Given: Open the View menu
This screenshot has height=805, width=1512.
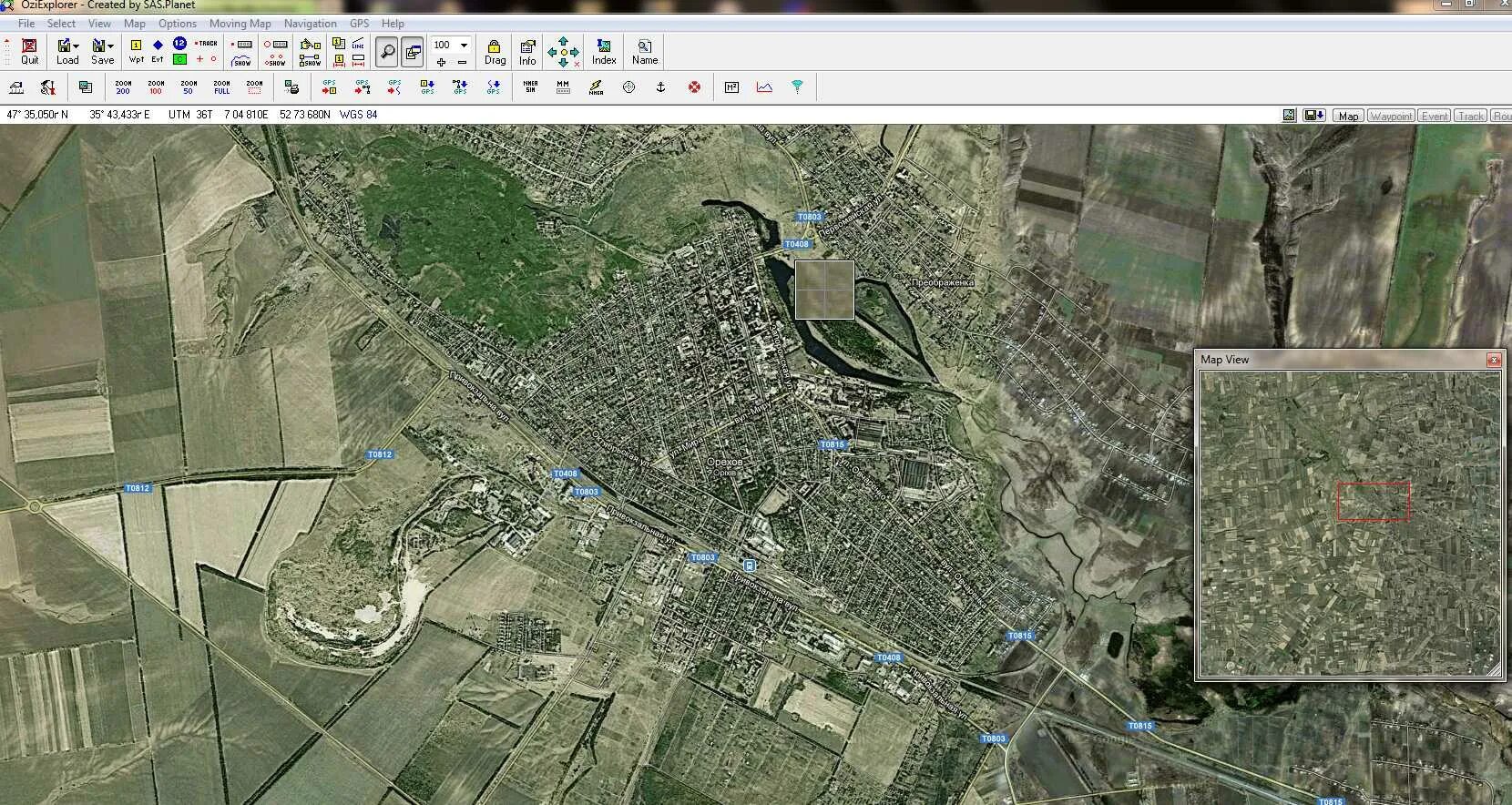Looking at the screenshot, I should tap(99, 24).
